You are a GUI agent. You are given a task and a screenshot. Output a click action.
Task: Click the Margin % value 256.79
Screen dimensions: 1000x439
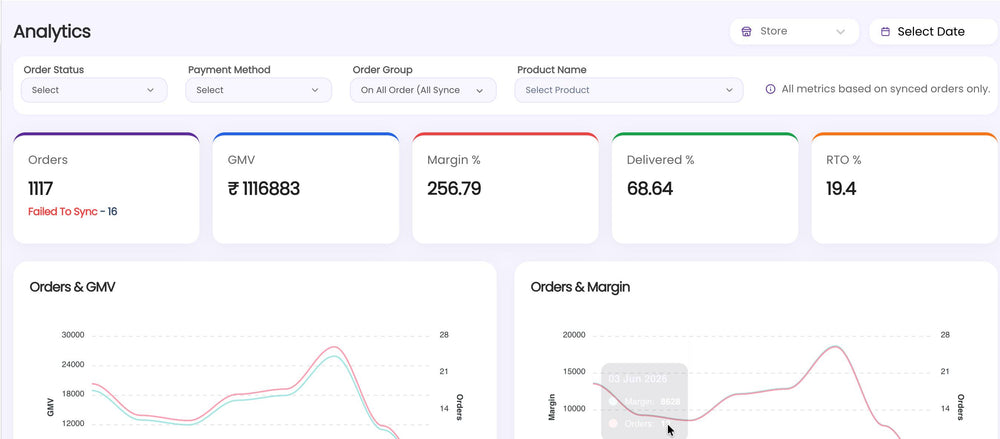coord(454,188)
